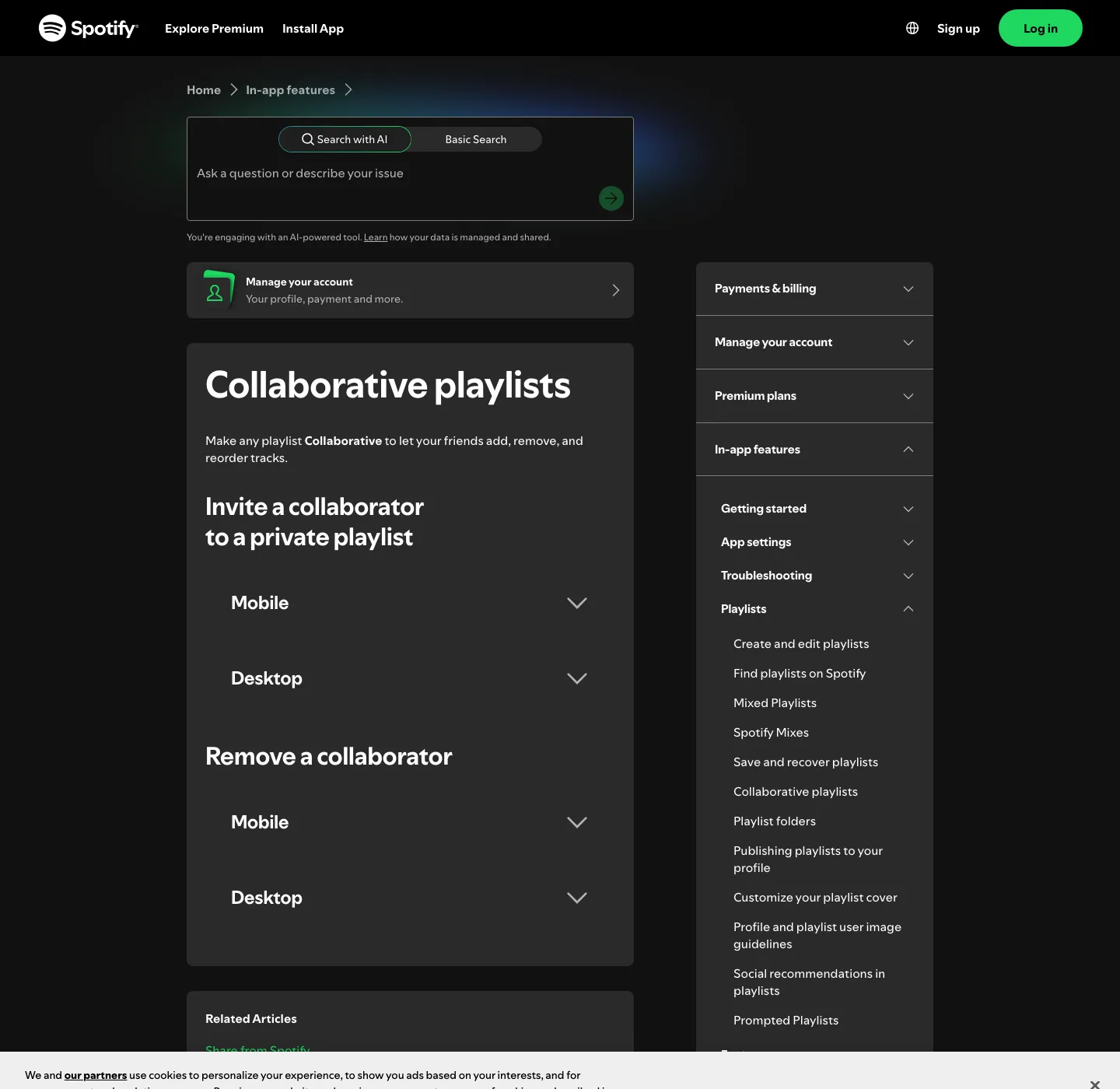The image size is (1120, 1089).
Task: Click the Spotify logo
Action: click(x=89, y=28)
